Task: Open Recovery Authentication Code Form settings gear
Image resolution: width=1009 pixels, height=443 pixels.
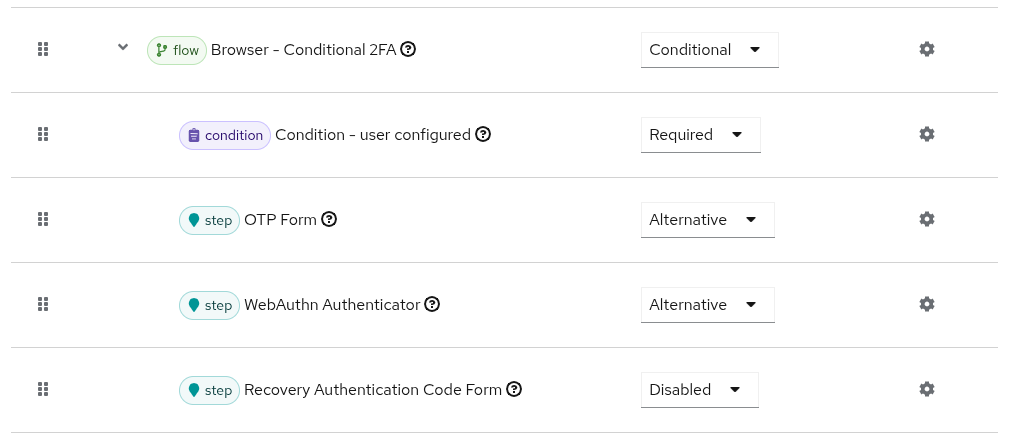Action: 927,389
